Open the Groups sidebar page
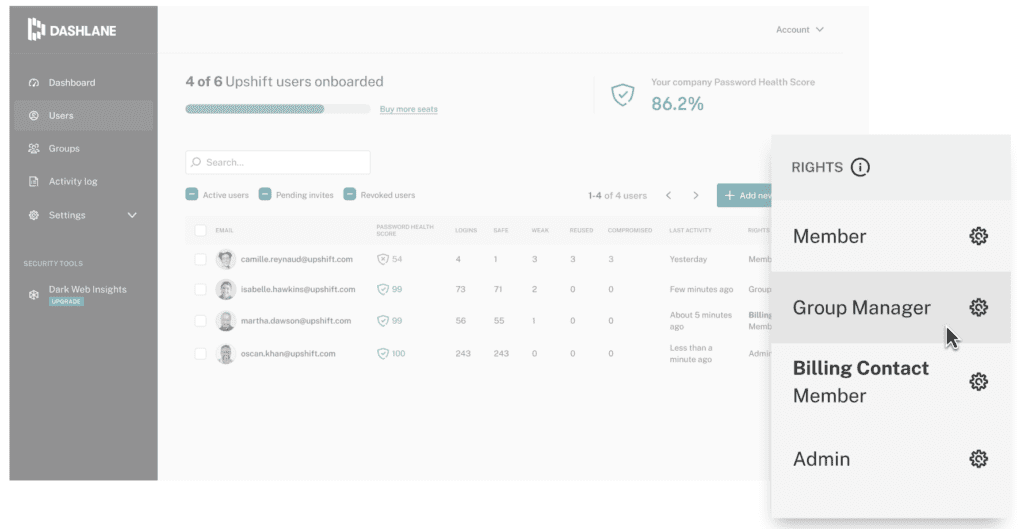Image resolution: width=1024 pixels, height=529 pixels. point(63,149)
